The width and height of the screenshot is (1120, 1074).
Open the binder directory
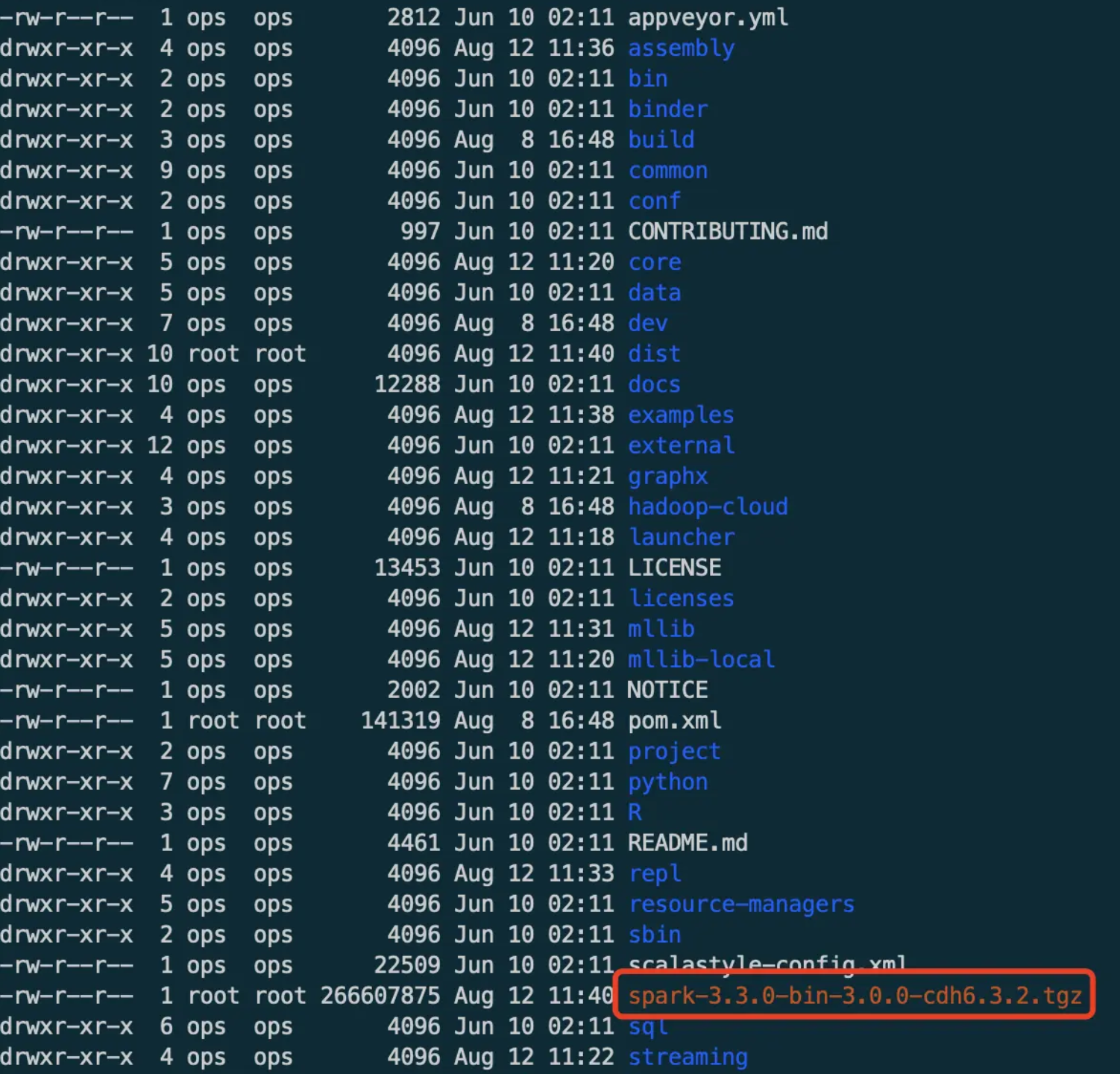667,109
